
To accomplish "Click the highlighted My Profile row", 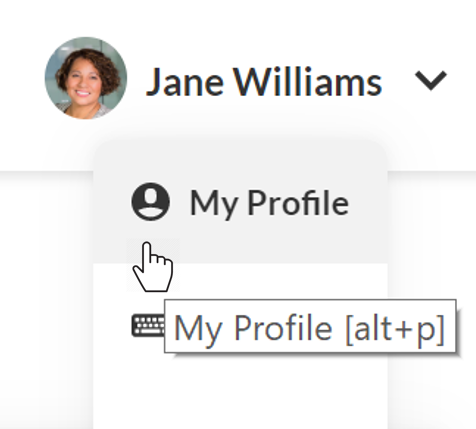I will click(240, 202).
